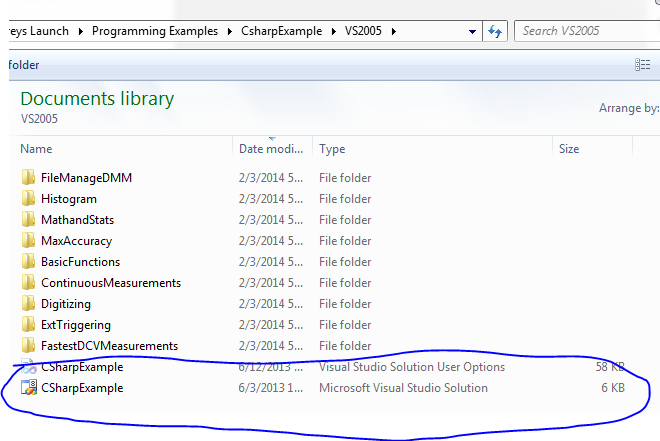Select the BasicFunctions folder icon
660x441 pixels.
pos(28,262)
